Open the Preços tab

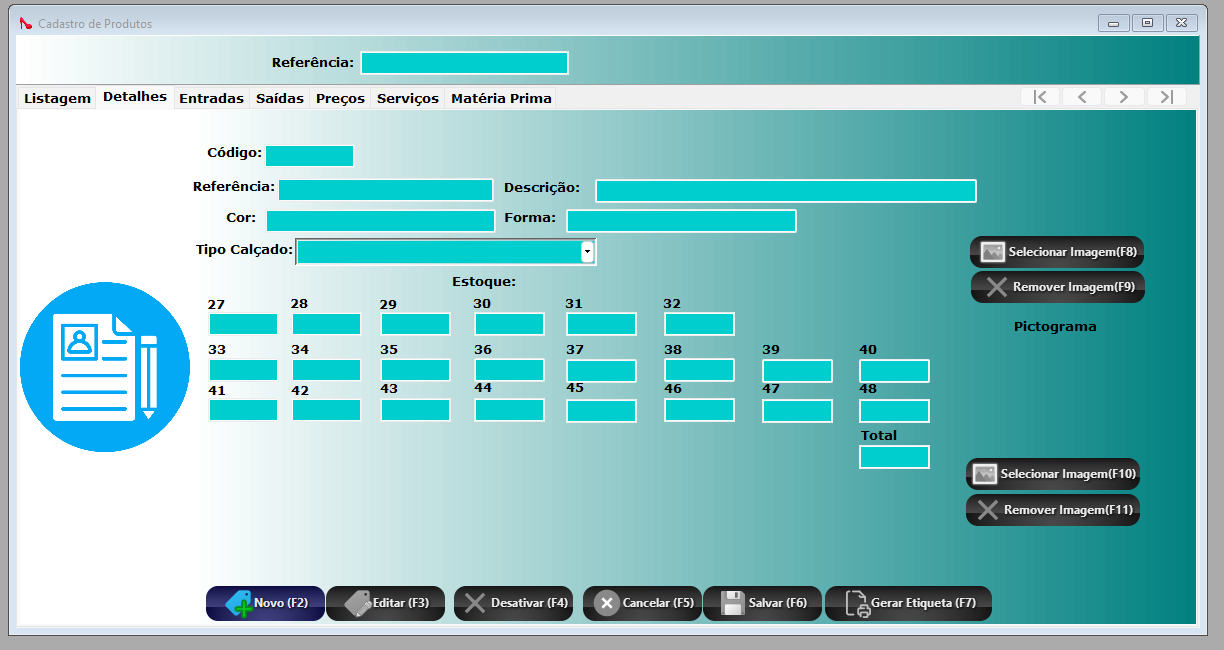click(340, 98)
